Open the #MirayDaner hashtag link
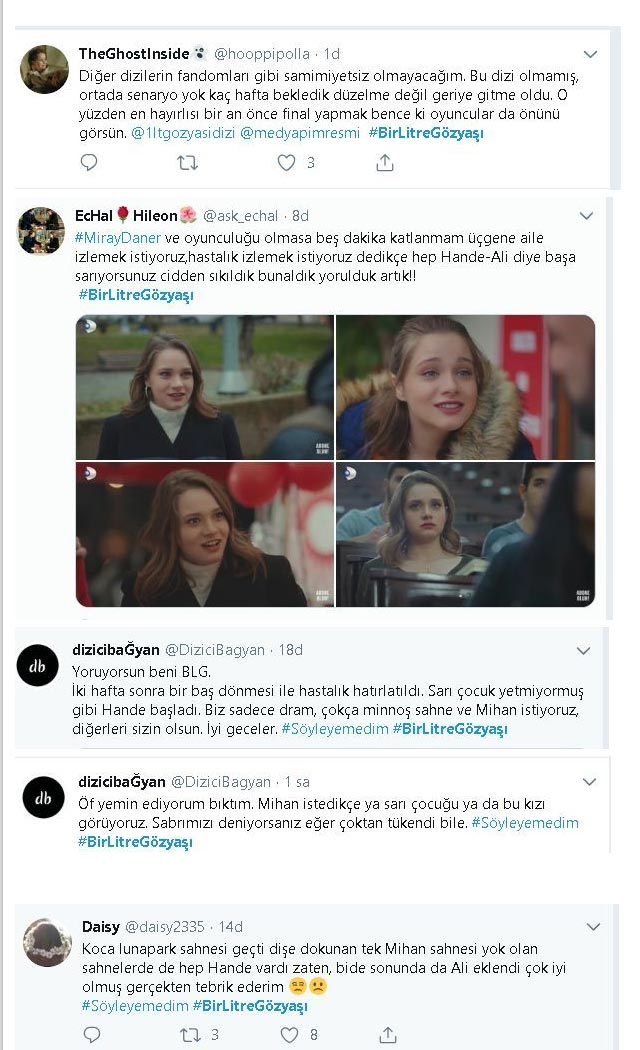This screenshot has width=640, height=1050. point(118,238)
